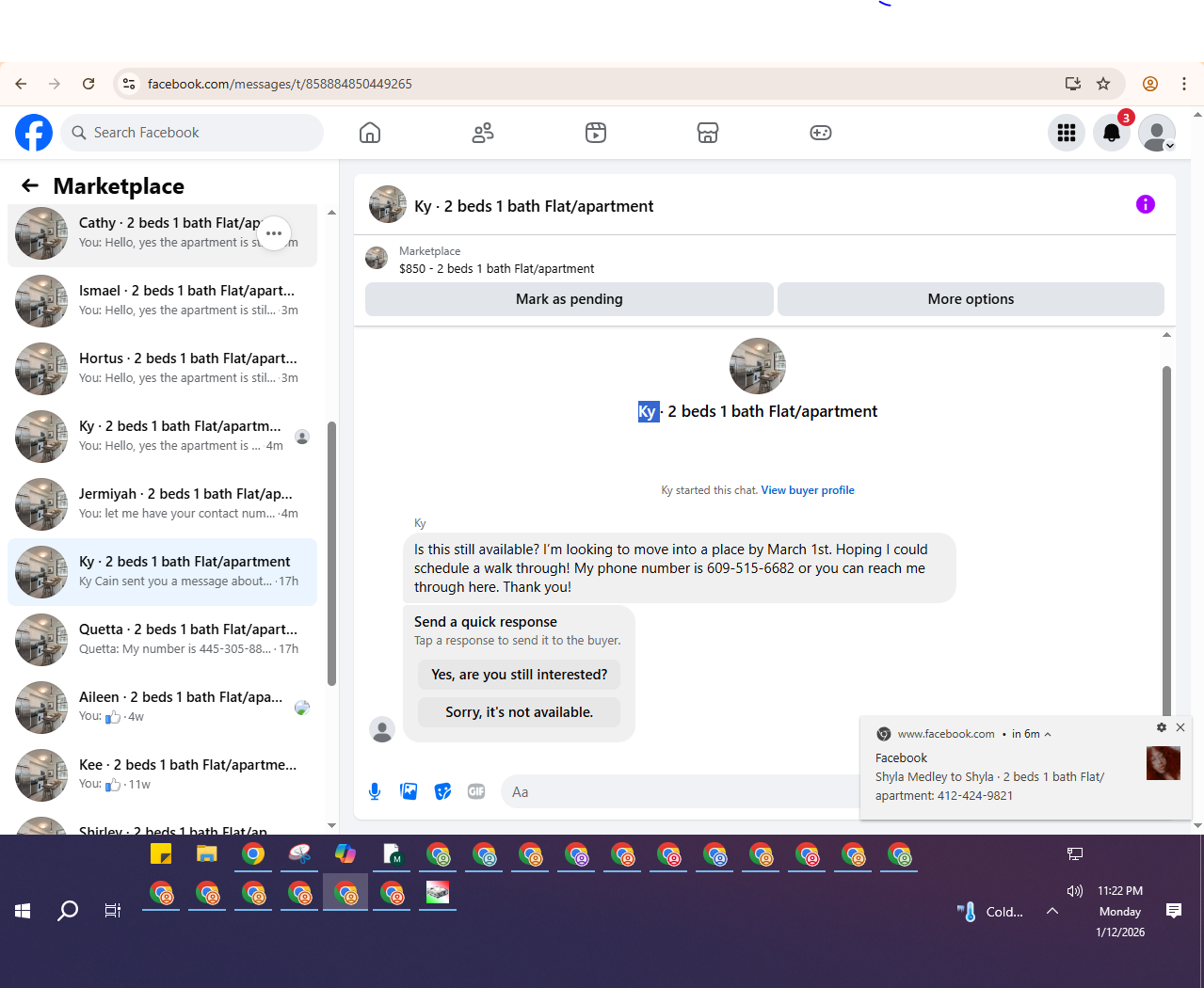Open Task View on the taskbar
Viewport: 1204px width, 988px height.
pos(113,911)
